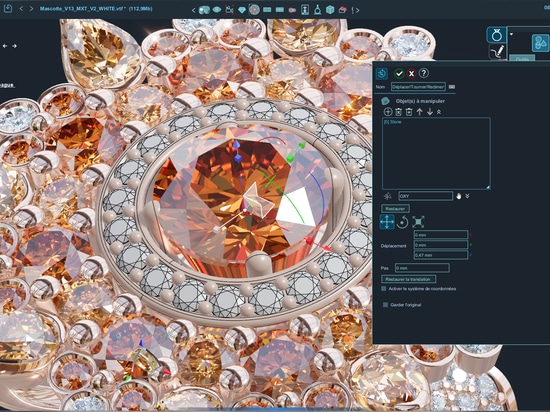Viewport: 550px width, 412px height.
Task: Click the red pill-shaped icon in top toolbar
Action: tap(292, 10)
